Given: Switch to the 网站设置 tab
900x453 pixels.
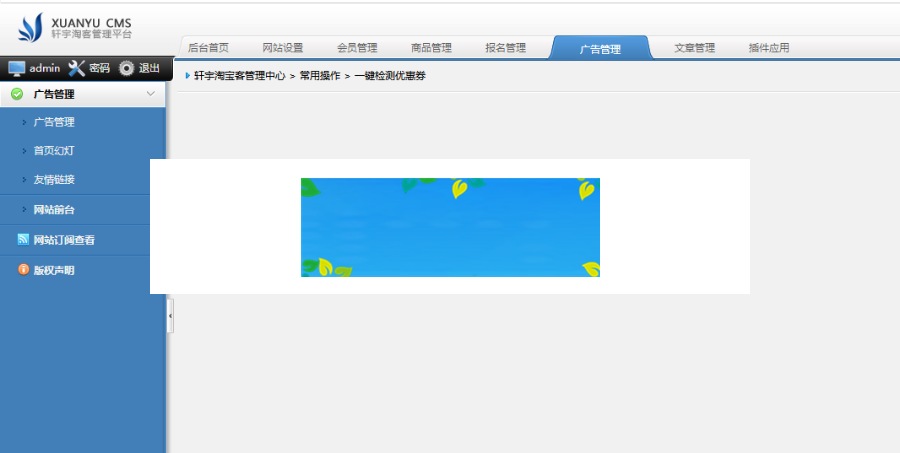Looking at the screenshot, I should (283, 48).
